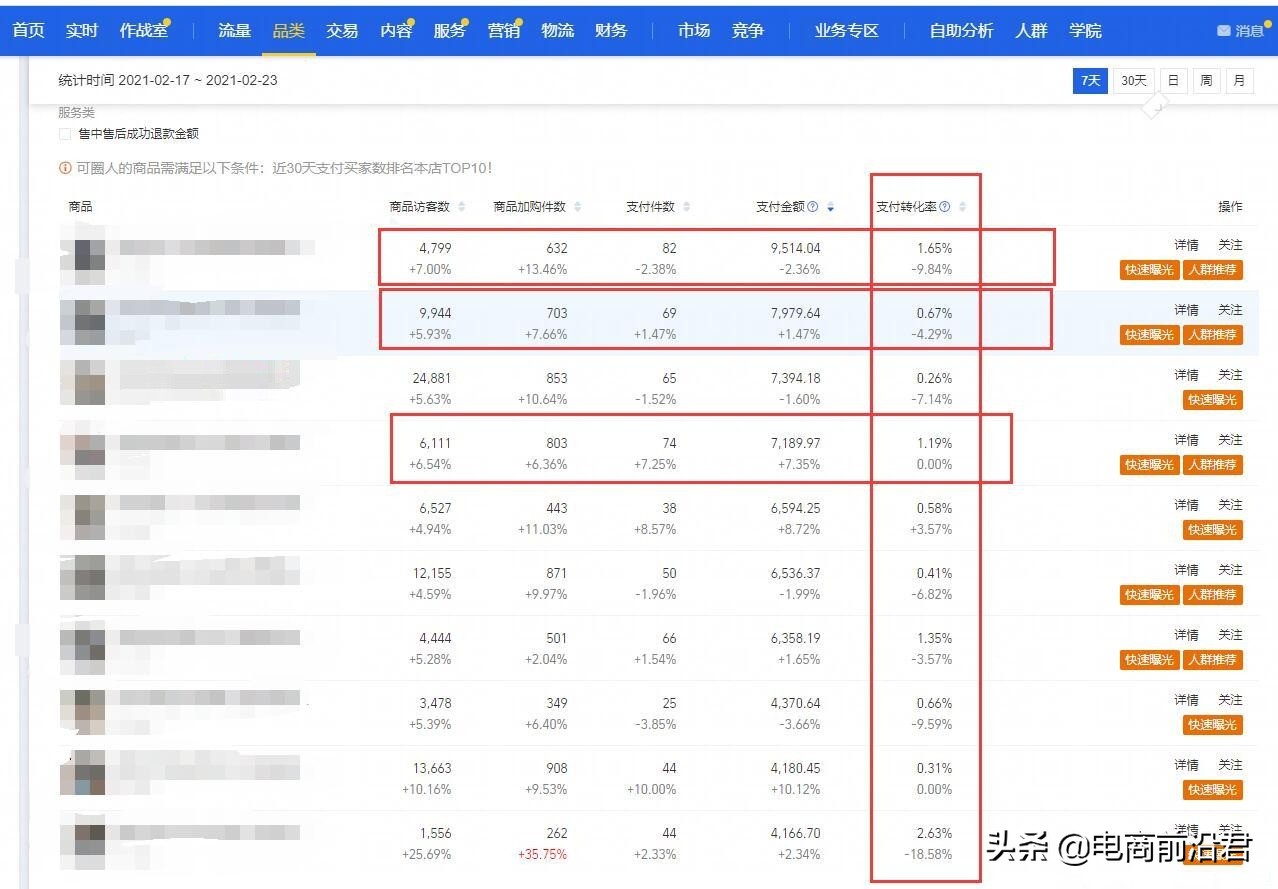Sort the table by 商品访客数
The width and height of the screenshot is (1278, 889).
point(460,206)
